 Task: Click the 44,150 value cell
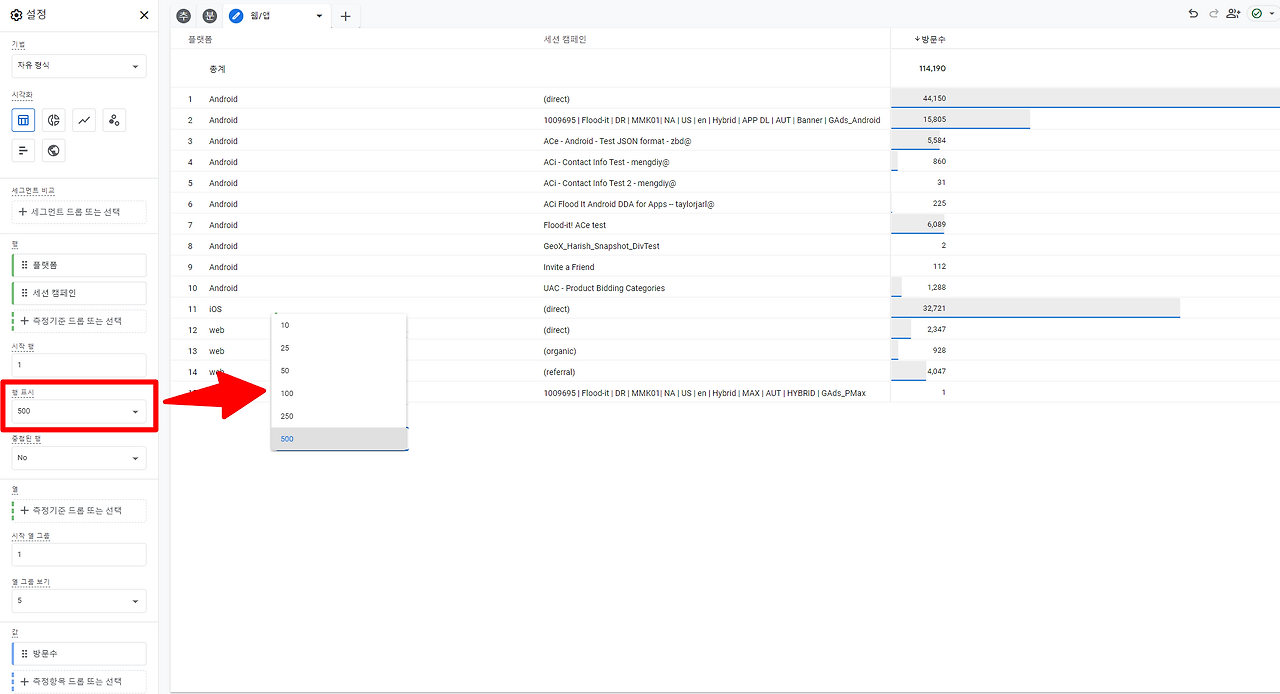pos(934,99)
